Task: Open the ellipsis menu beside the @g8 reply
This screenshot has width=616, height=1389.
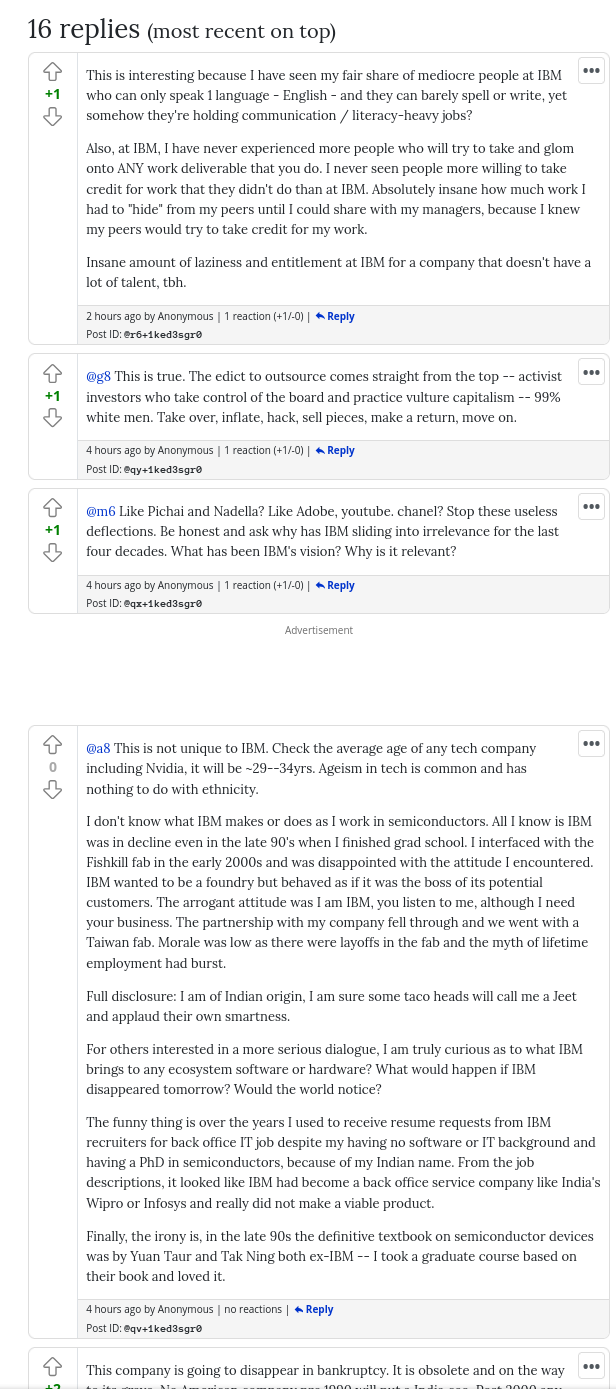Action: pos(591,371)
